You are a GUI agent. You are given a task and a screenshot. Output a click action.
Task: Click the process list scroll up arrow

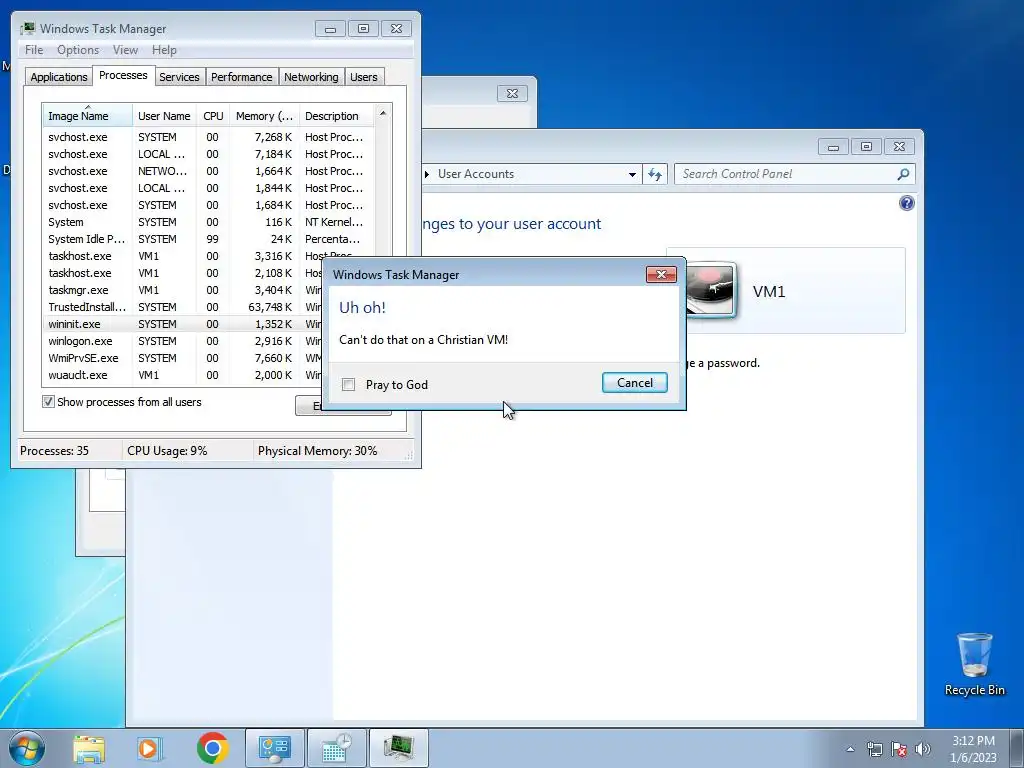tap(383, 113)
